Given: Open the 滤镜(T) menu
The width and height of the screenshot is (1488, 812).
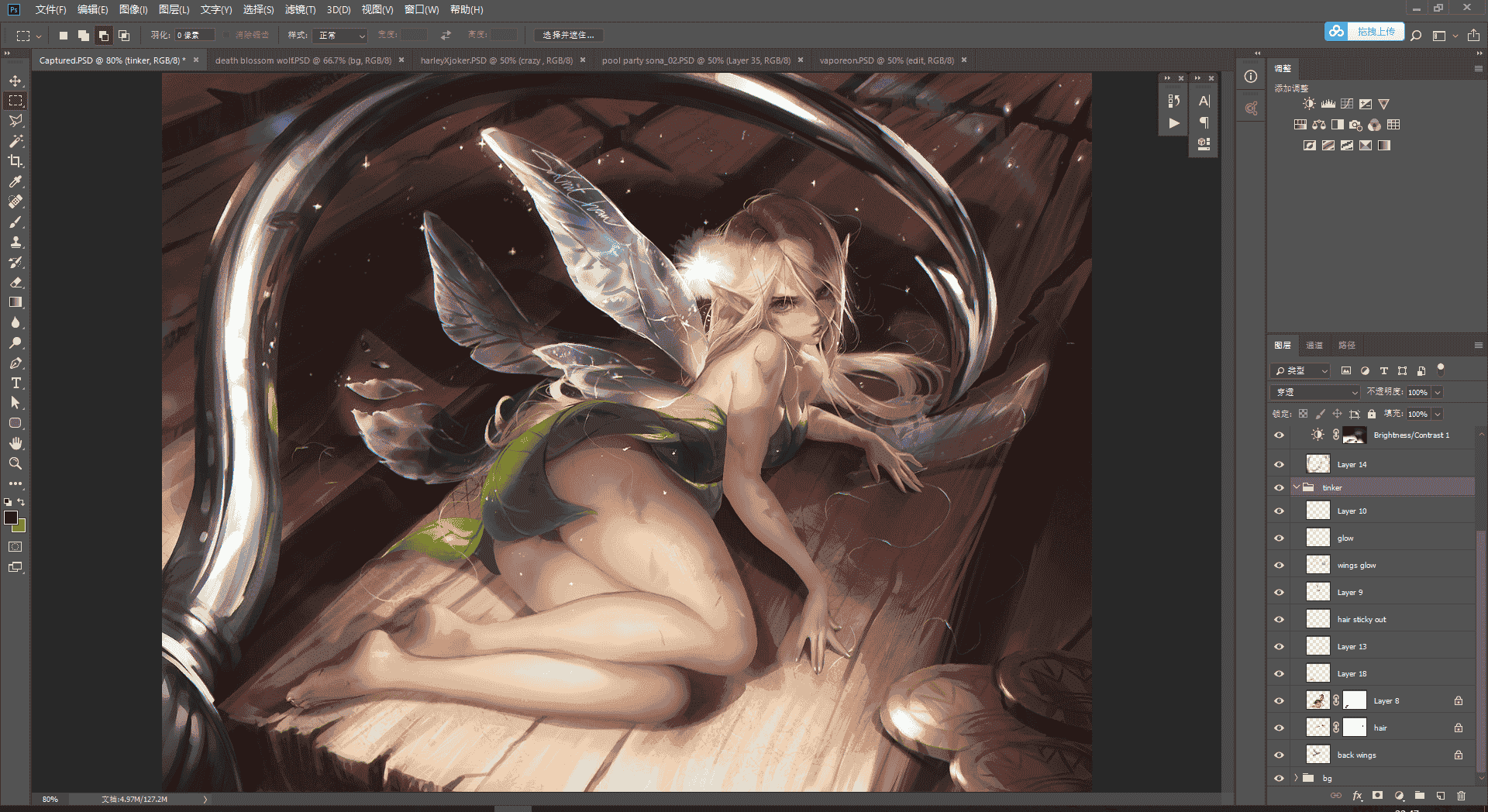Looking at the screenshot, I should pos(300,9).
